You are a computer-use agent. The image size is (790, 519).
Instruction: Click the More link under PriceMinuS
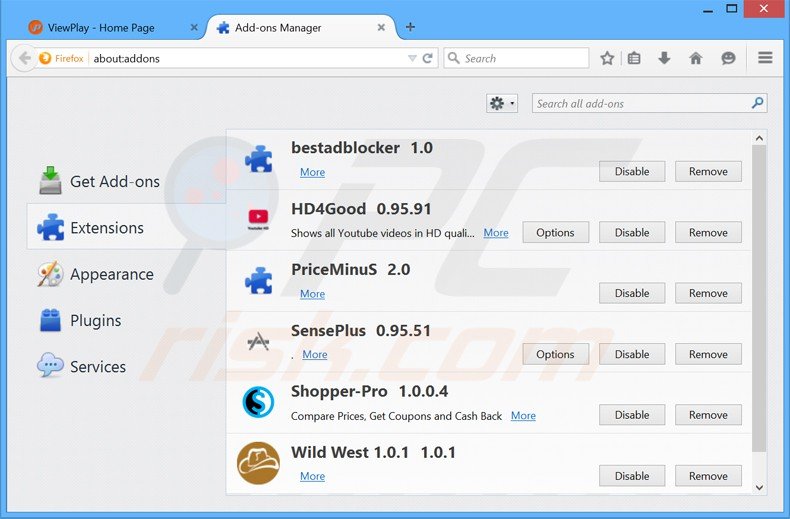[x=312, y=294]
